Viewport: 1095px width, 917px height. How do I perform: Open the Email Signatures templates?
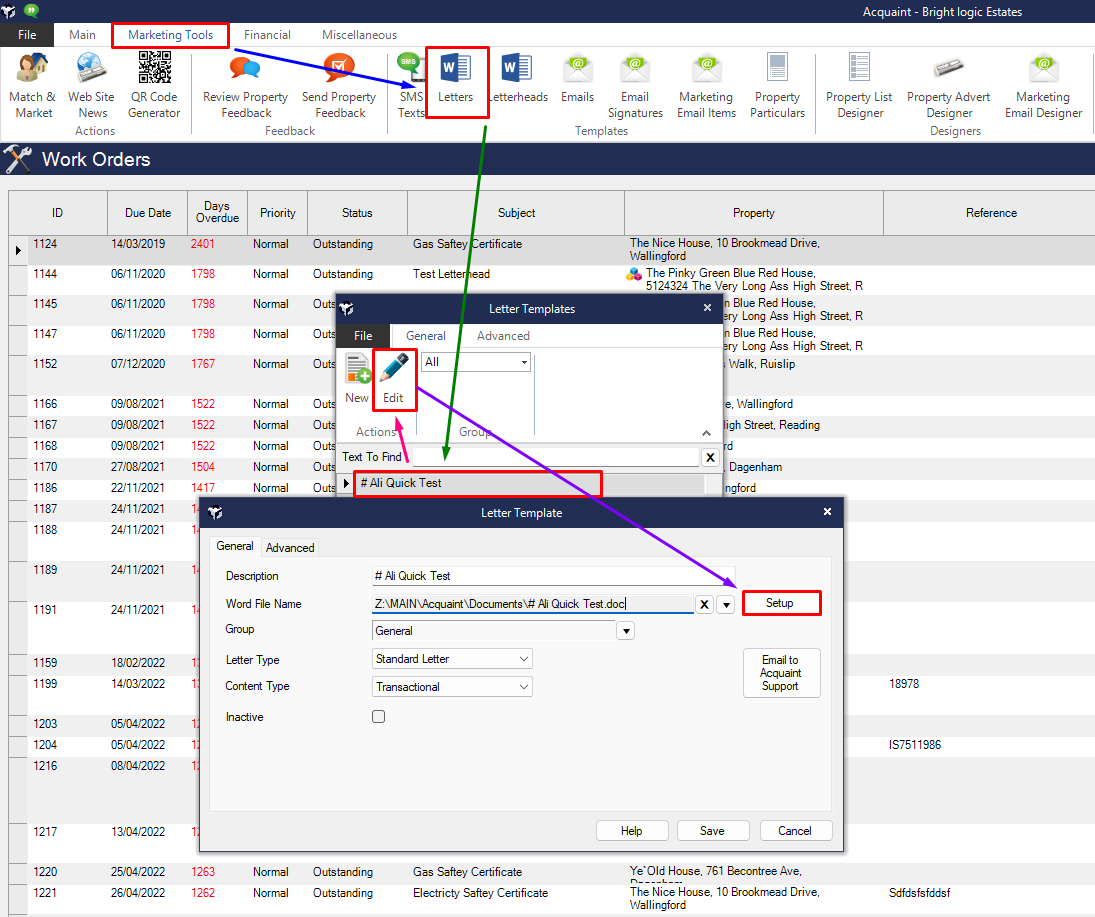coord(635,84)
